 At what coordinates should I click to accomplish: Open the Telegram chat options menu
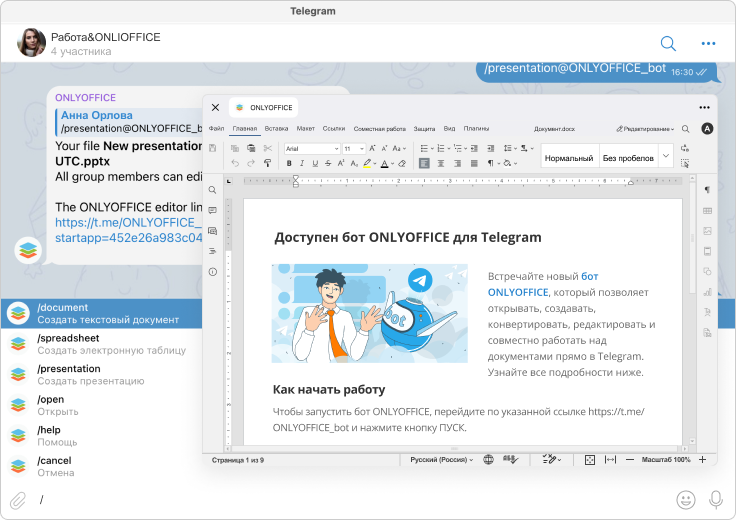tap(708, 44)
